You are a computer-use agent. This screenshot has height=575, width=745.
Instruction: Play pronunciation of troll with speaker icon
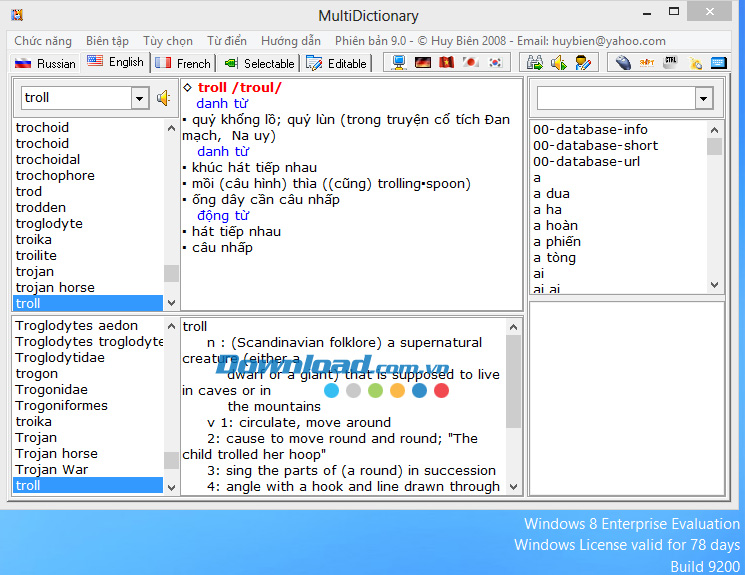(163, 98)
